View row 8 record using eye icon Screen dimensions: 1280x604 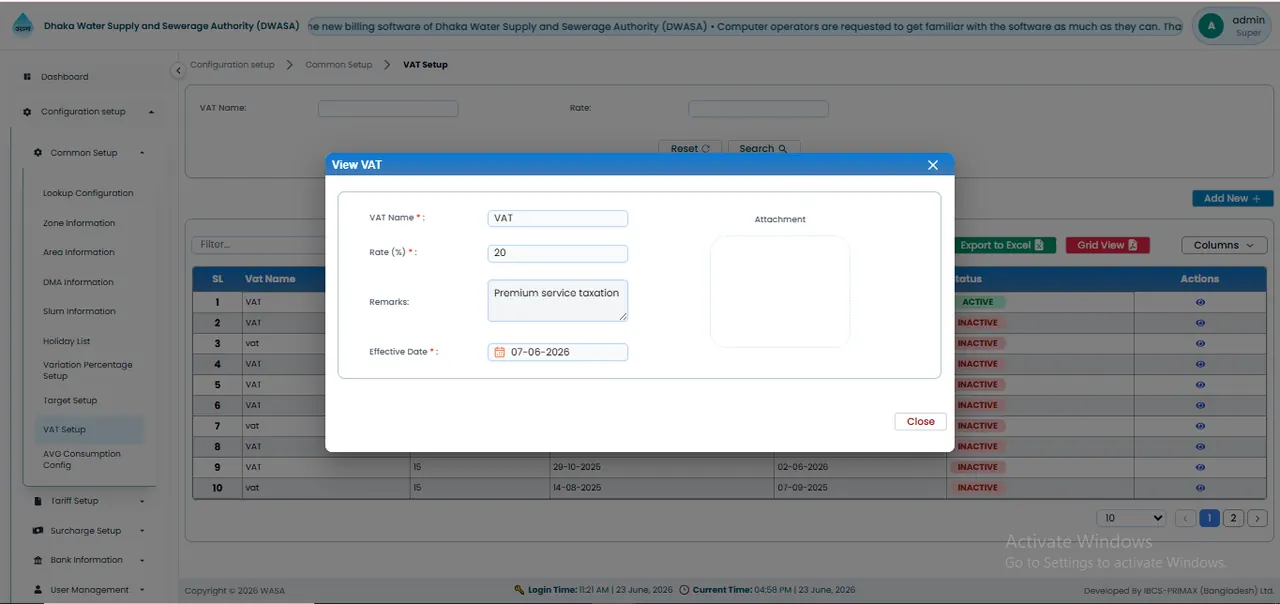1200,446
